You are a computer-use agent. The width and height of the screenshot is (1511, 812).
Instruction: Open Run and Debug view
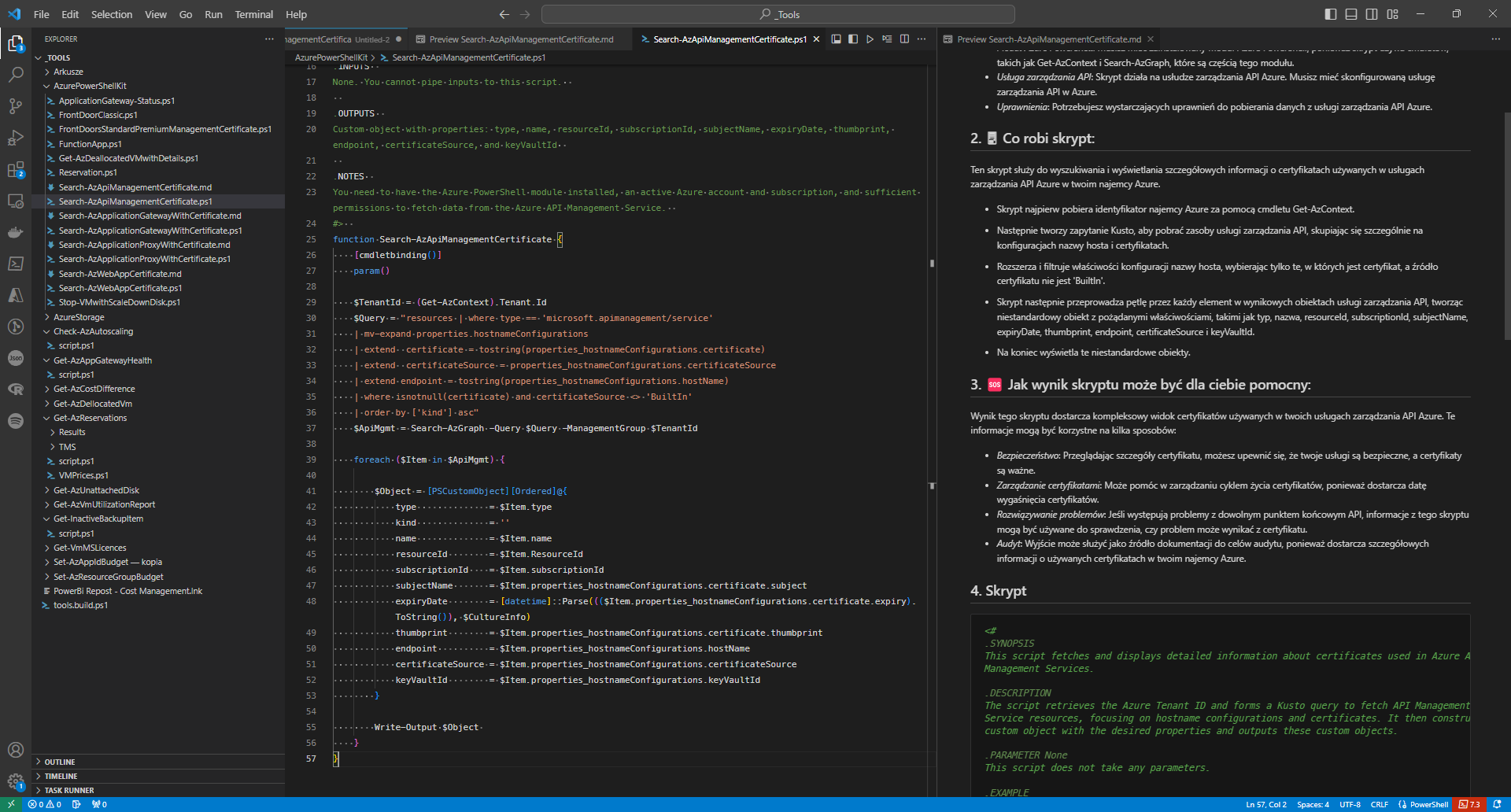[16, 138]
